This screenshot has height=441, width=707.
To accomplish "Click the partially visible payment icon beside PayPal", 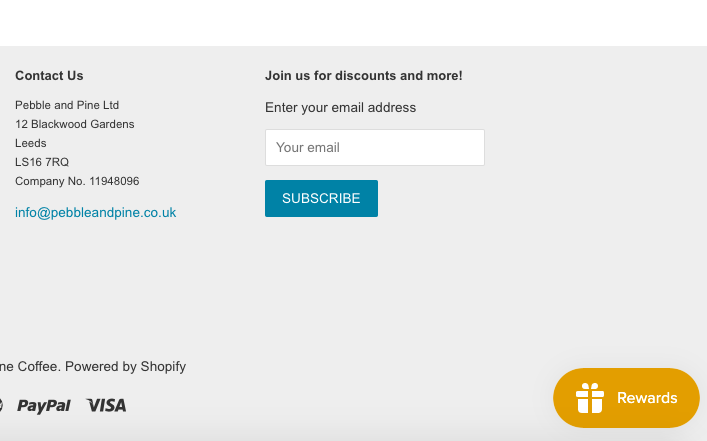I will pos(1,405).
